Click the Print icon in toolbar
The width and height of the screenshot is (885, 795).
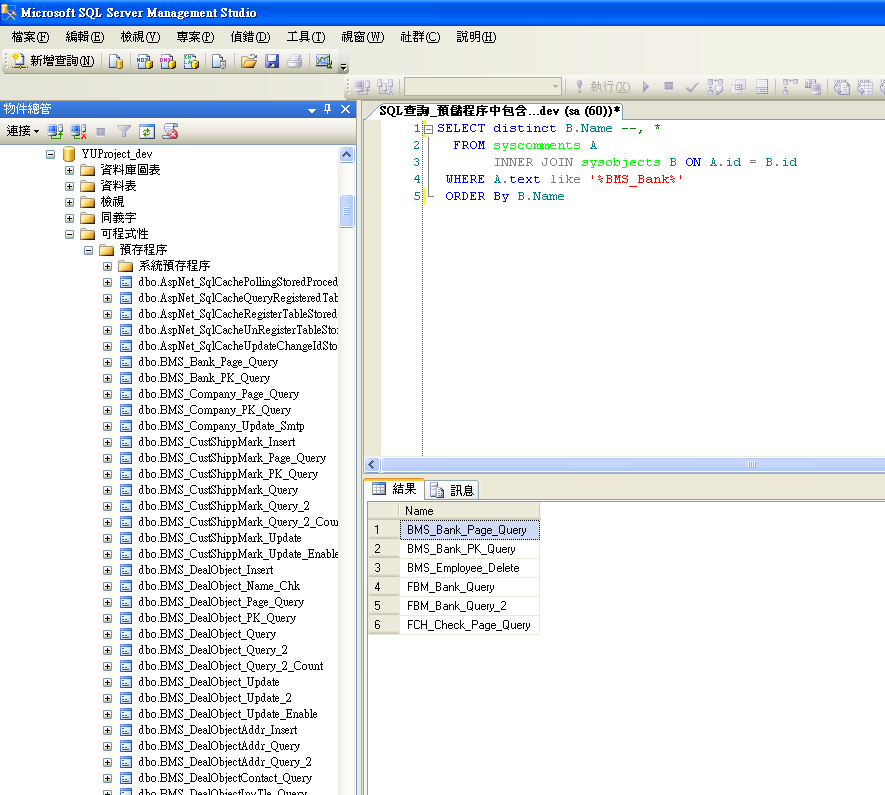coord(295,61)
